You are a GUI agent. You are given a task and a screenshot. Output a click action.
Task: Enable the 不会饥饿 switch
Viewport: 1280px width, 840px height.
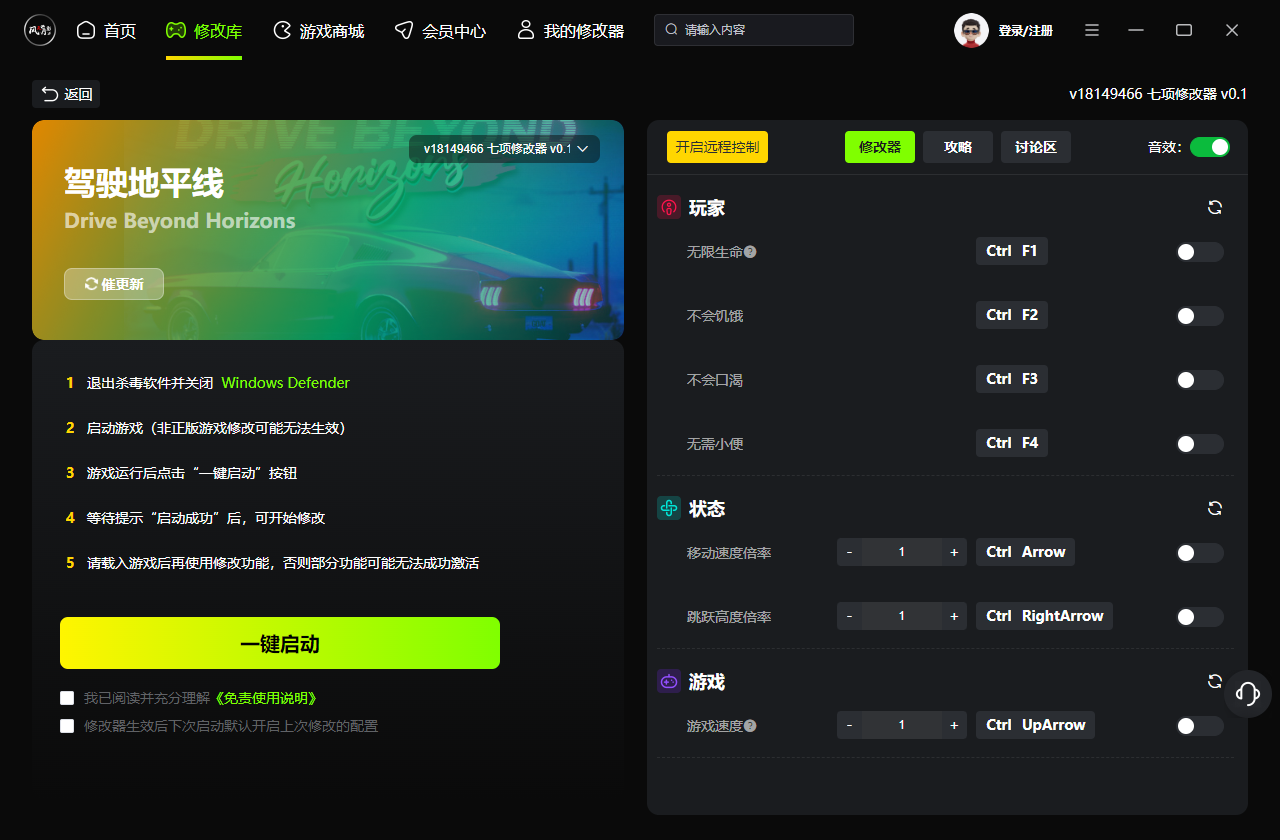(1199, 316)
